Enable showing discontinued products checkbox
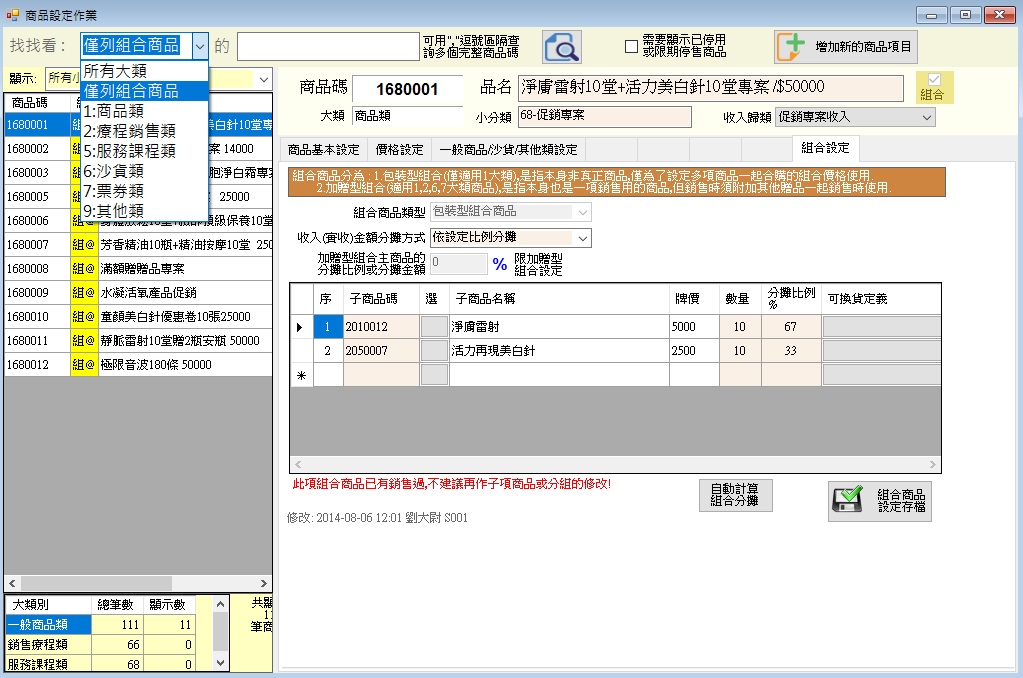 pyautogui.click(x=631, y=46)
